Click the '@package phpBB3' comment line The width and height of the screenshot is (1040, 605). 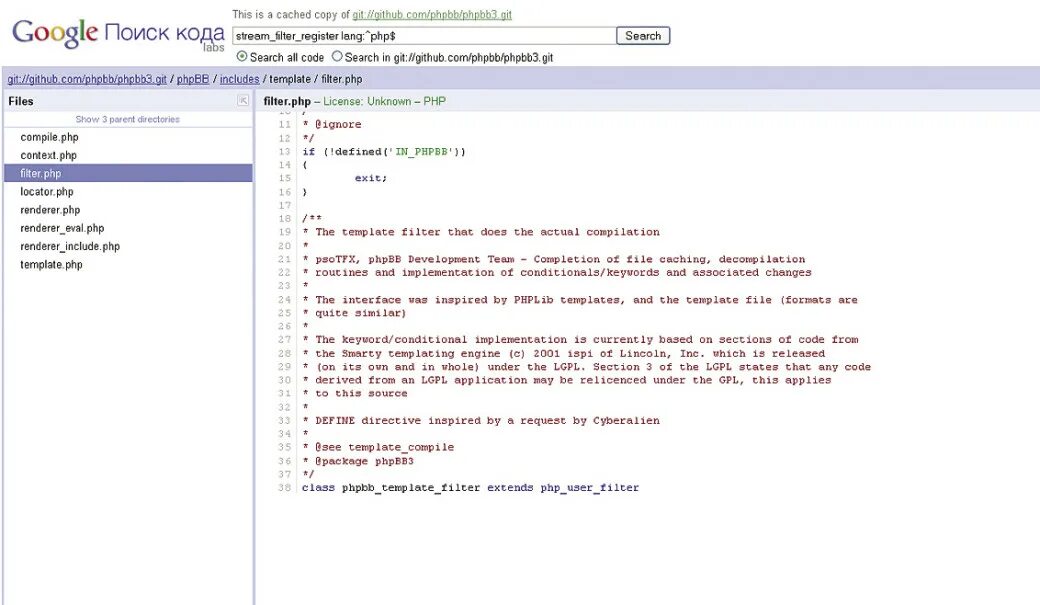(x=358, y=461)
